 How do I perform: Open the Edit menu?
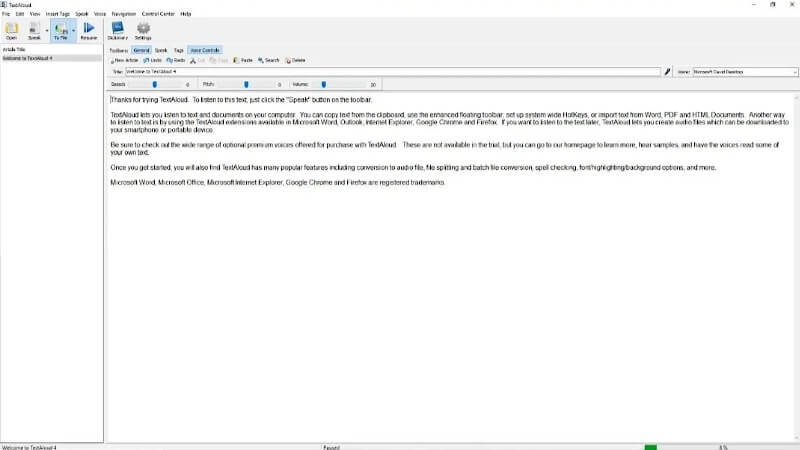[19, 14]
